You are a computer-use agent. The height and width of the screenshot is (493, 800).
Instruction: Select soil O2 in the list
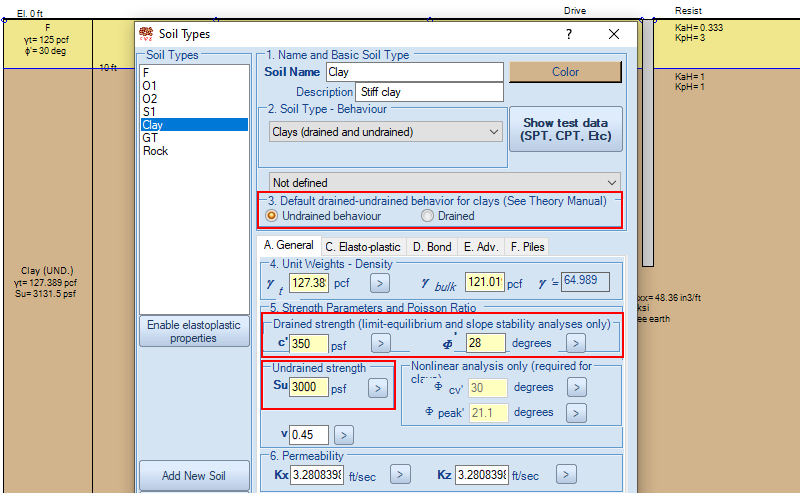pos(194,98)
